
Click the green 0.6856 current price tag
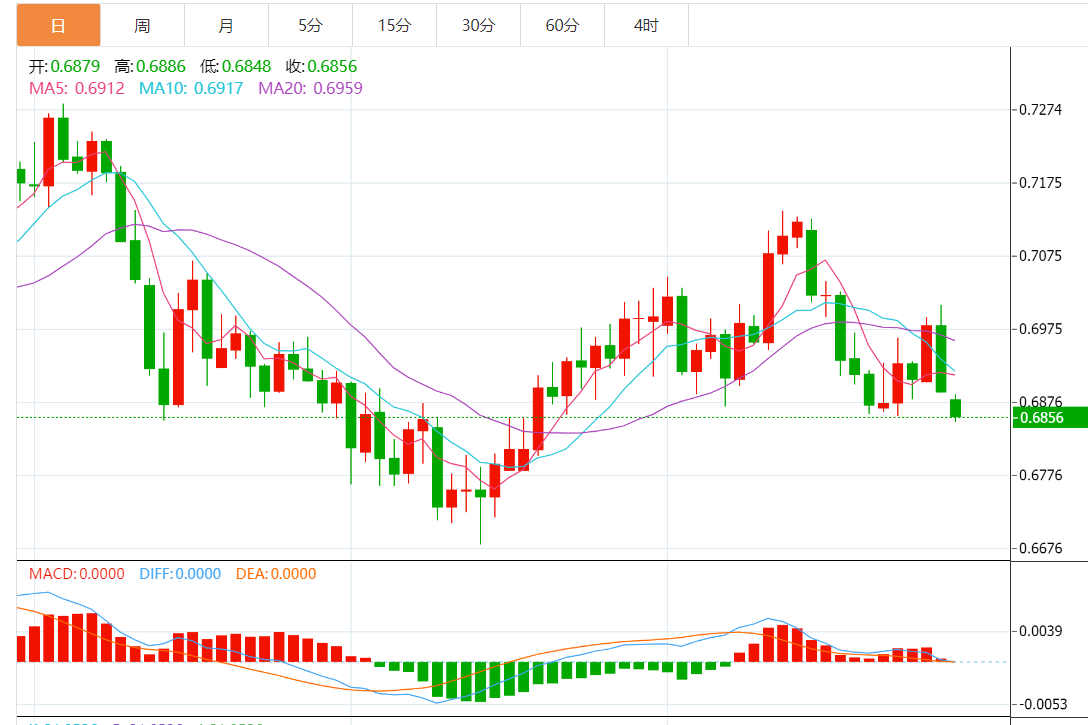tap(1050, 418)
